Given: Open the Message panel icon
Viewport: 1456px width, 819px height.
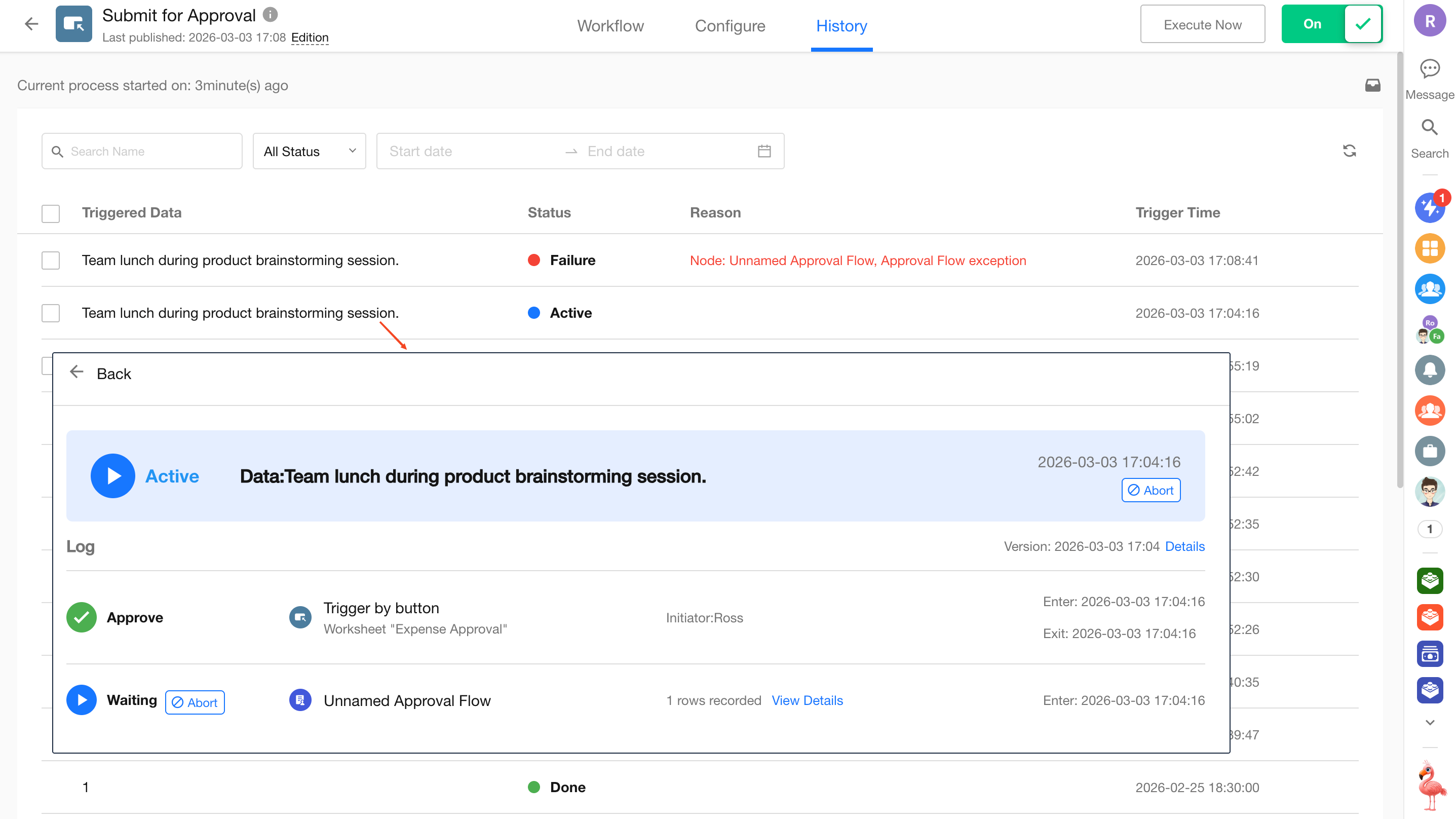Looking at the screenshot, I should (1430, 69).
